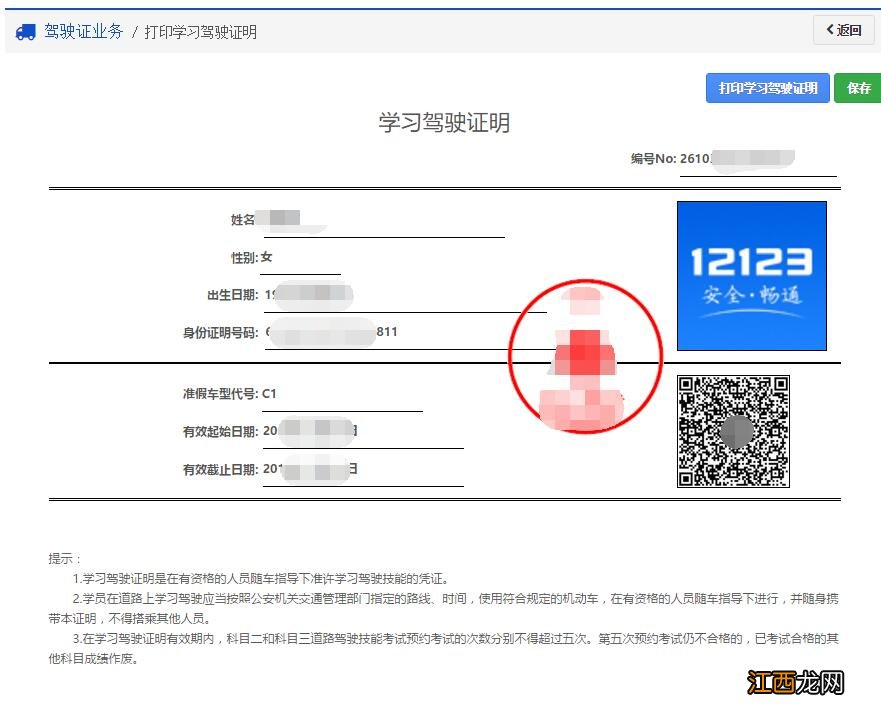Click the blue 打印学习驾驶证明 button
The image size is (881, 713).
tap(767, 88)
